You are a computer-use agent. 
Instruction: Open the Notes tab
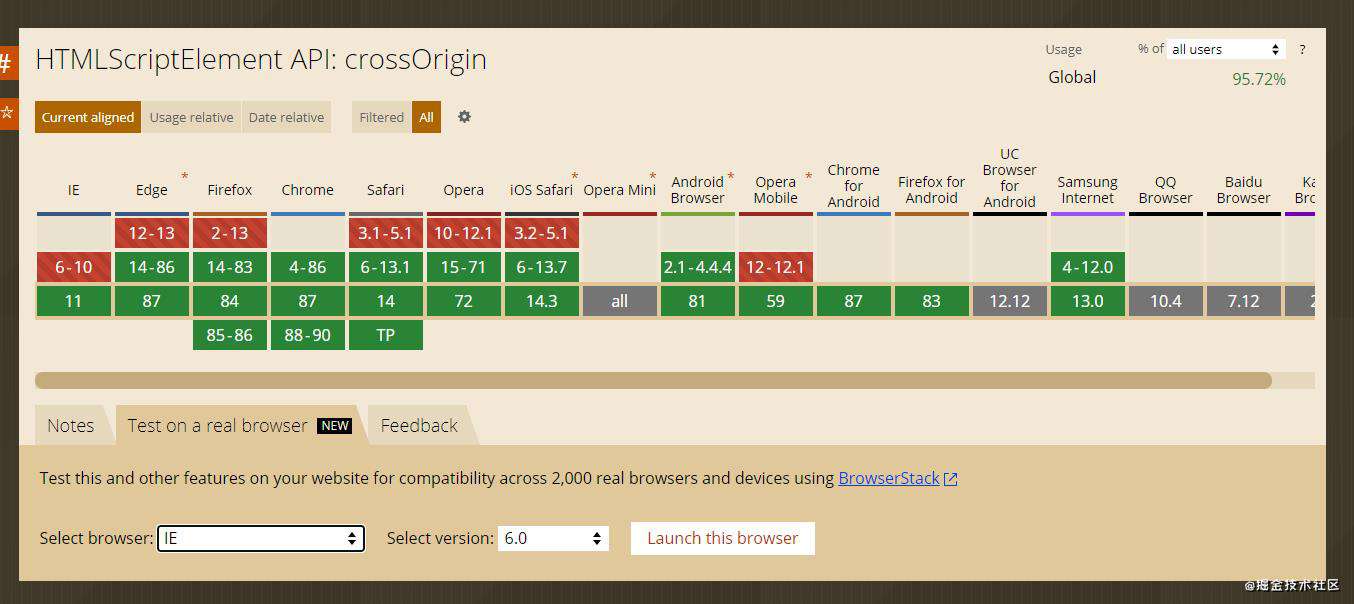coord(71,425)
